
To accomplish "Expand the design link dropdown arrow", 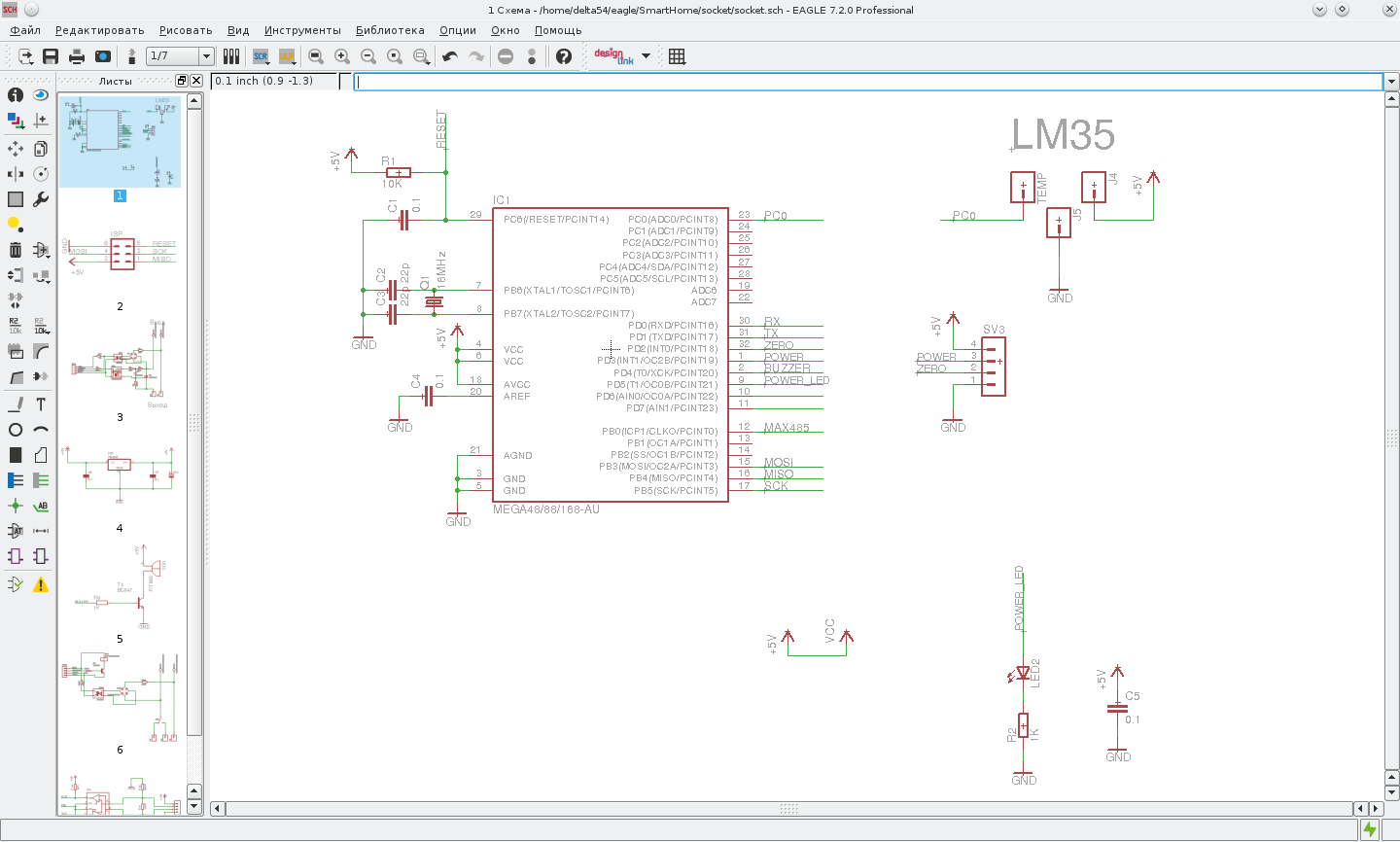I will click(647, 56).
